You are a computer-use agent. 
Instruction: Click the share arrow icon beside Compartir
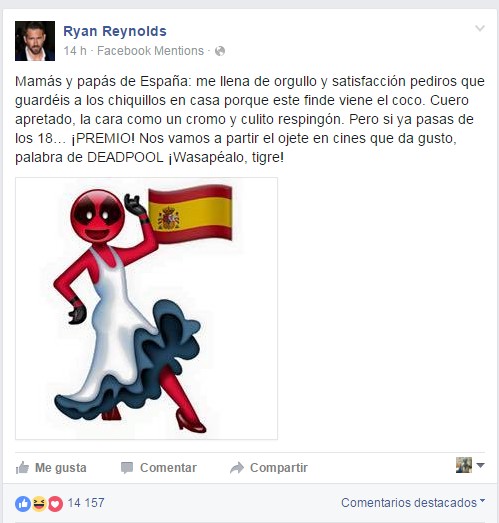click(237, 468)
